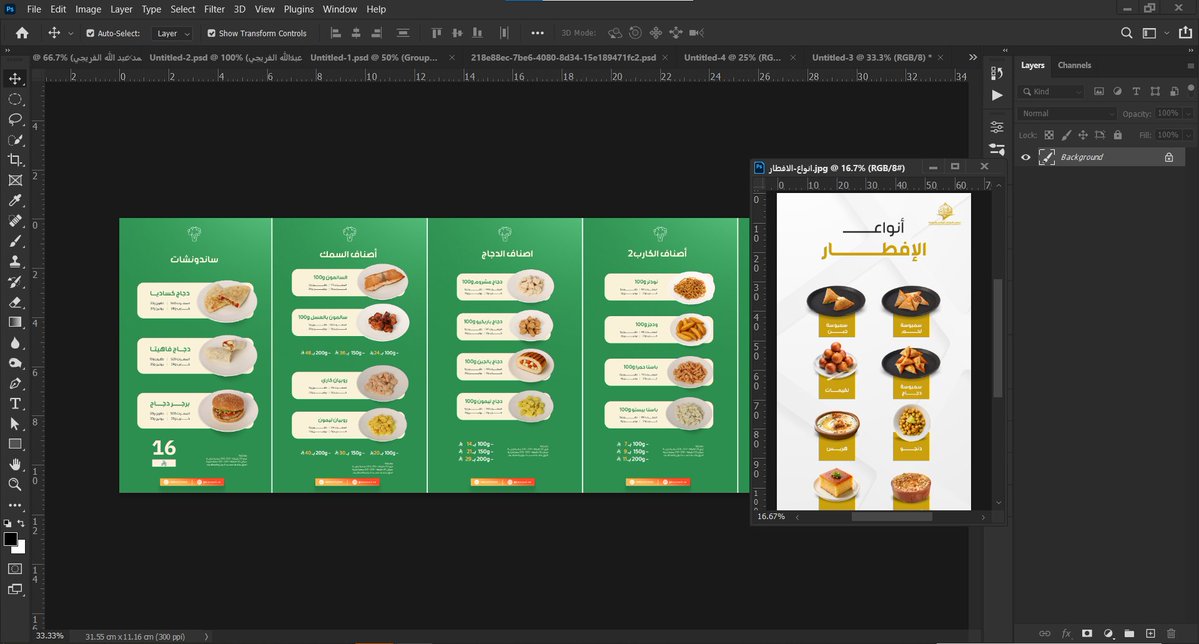The height and width of the screenshot is (644, 1199).
Task: Select the Quick Selection tool
Action: pyautogui.click(x=15, y=140)
